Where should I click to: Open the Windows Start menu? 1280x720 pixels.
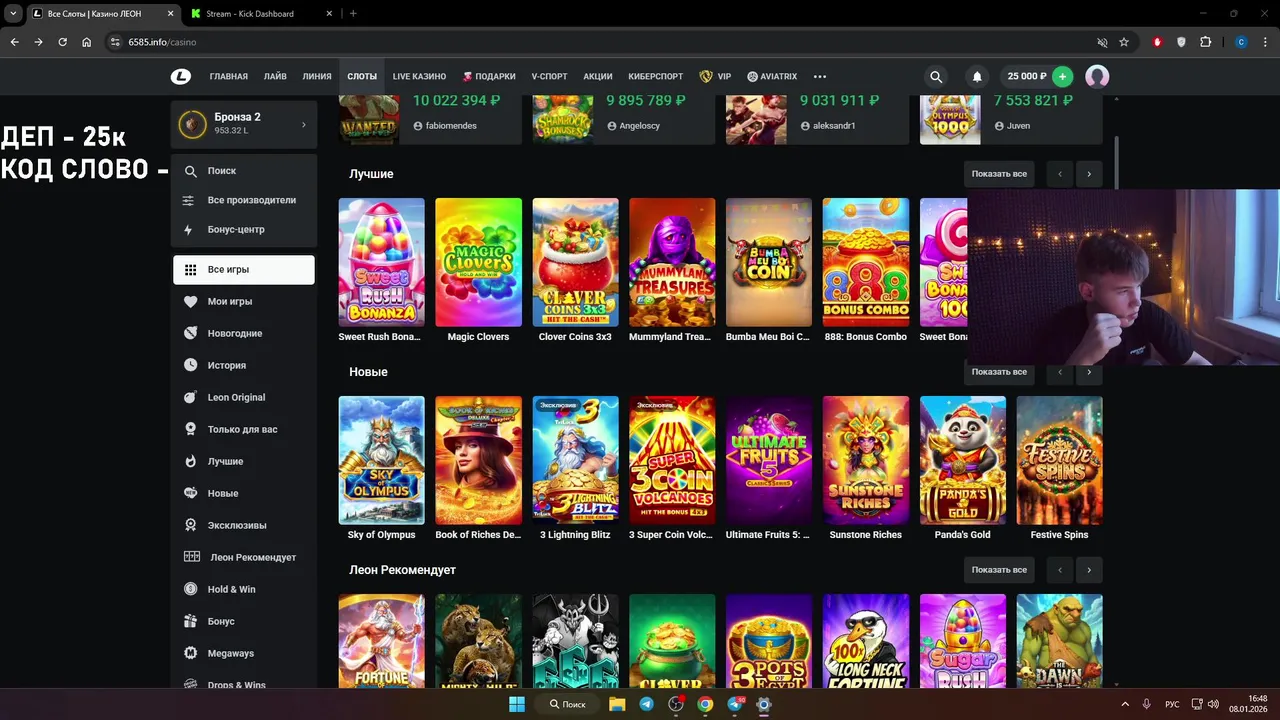[x=517, y=704]
